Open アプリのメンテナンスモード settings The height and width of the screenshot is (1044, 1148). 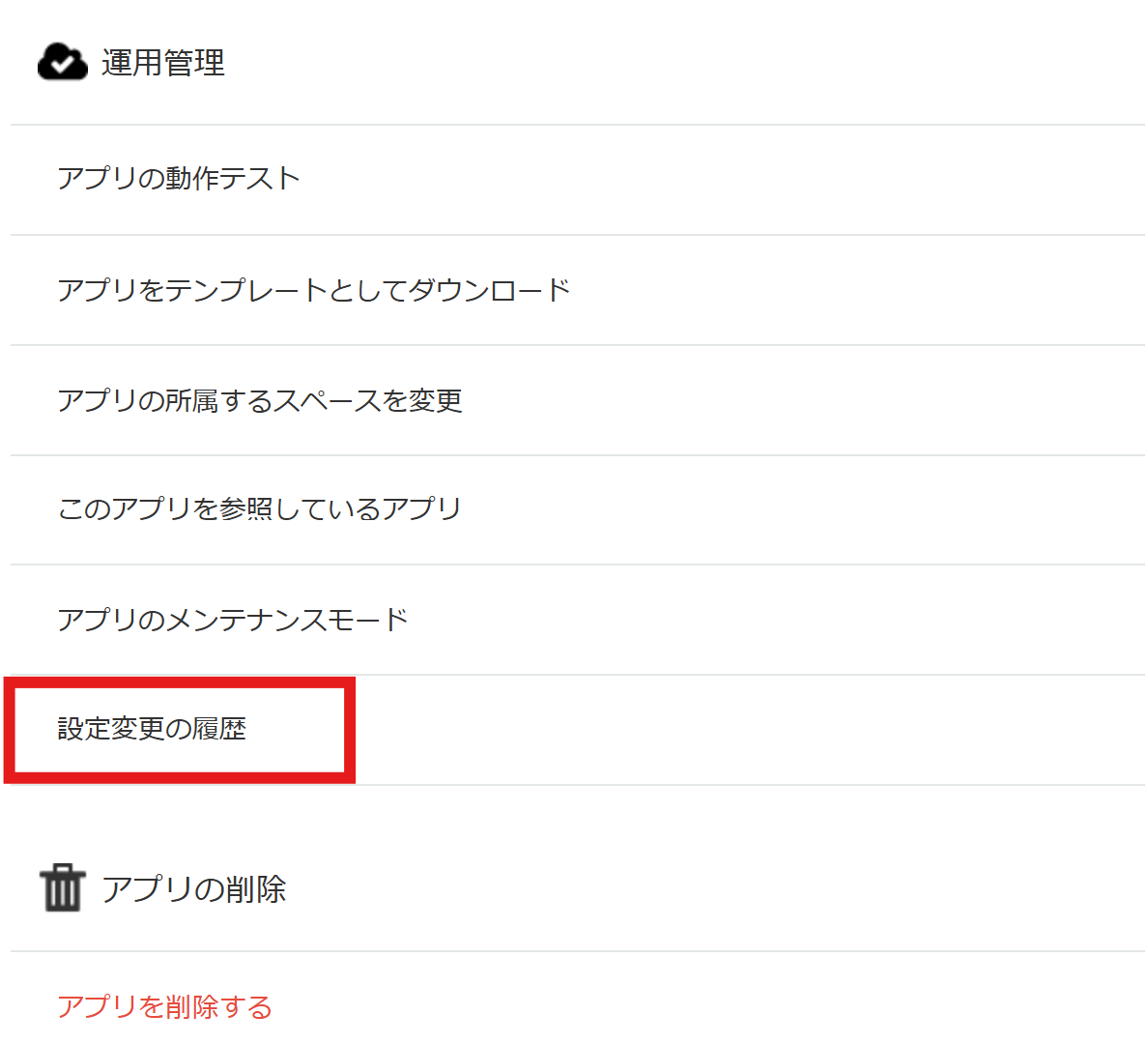233,620
